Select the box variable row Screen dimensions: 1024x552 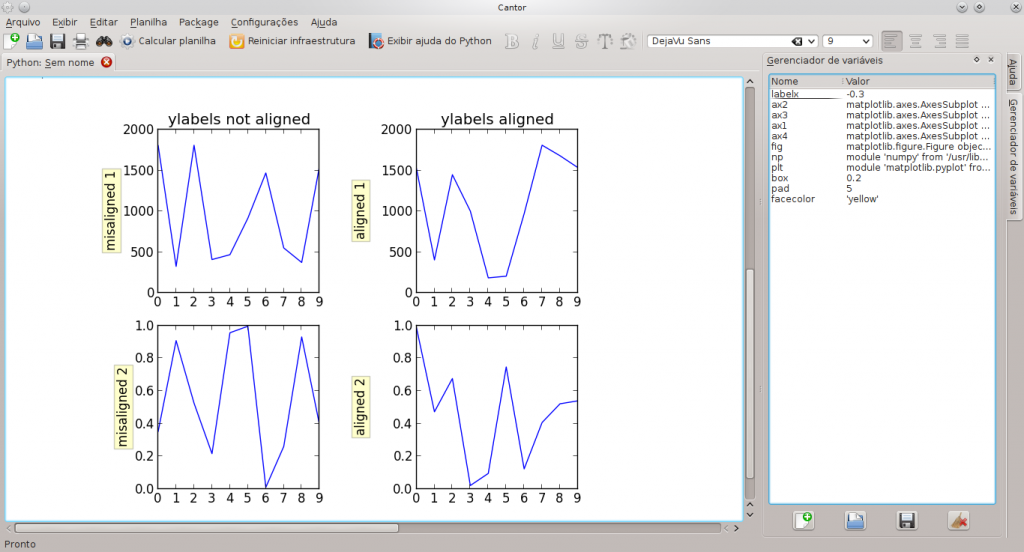tap(882, 178)
